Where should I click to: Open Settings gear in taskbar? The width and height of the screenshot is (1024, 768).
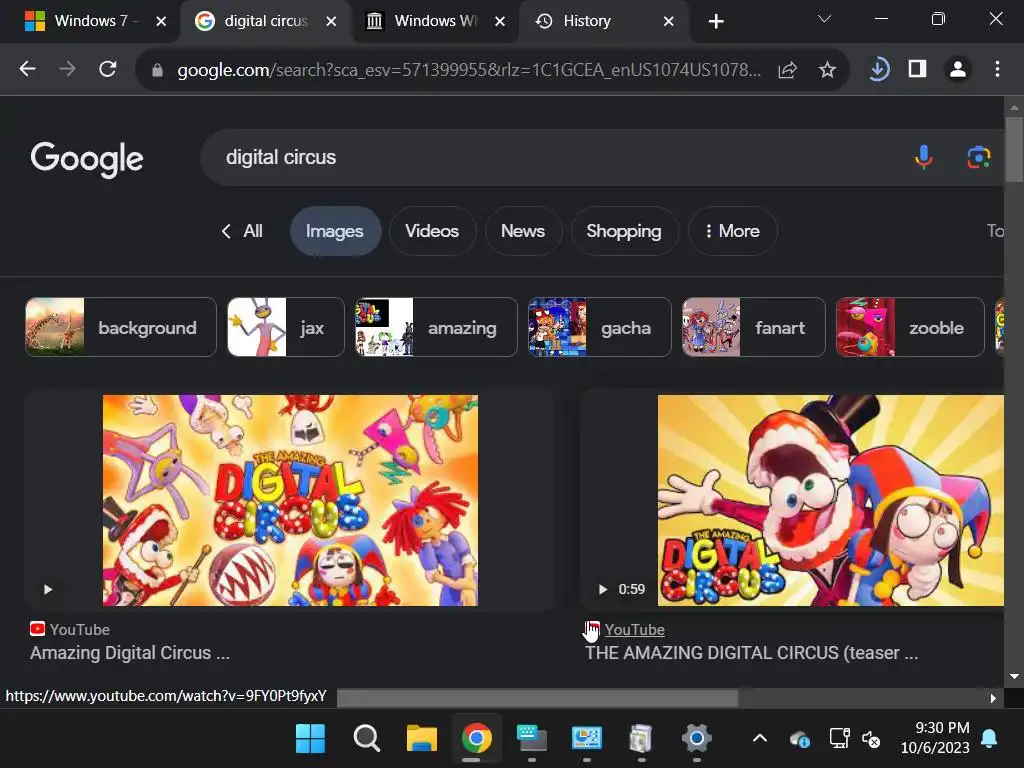tap(696, 739)
